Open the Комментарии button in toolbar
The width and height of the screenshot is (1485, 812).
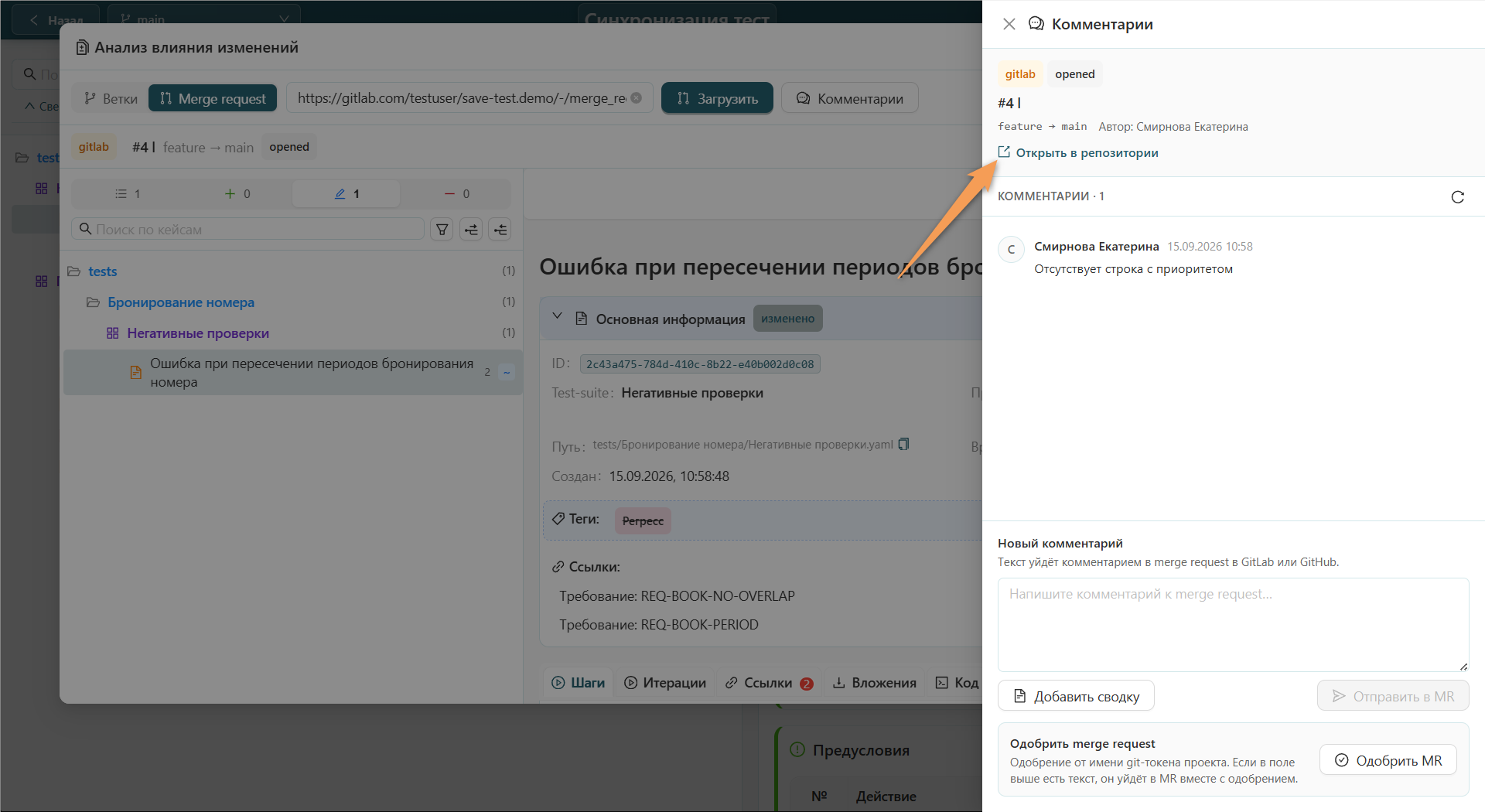click(x=849, y=98)
